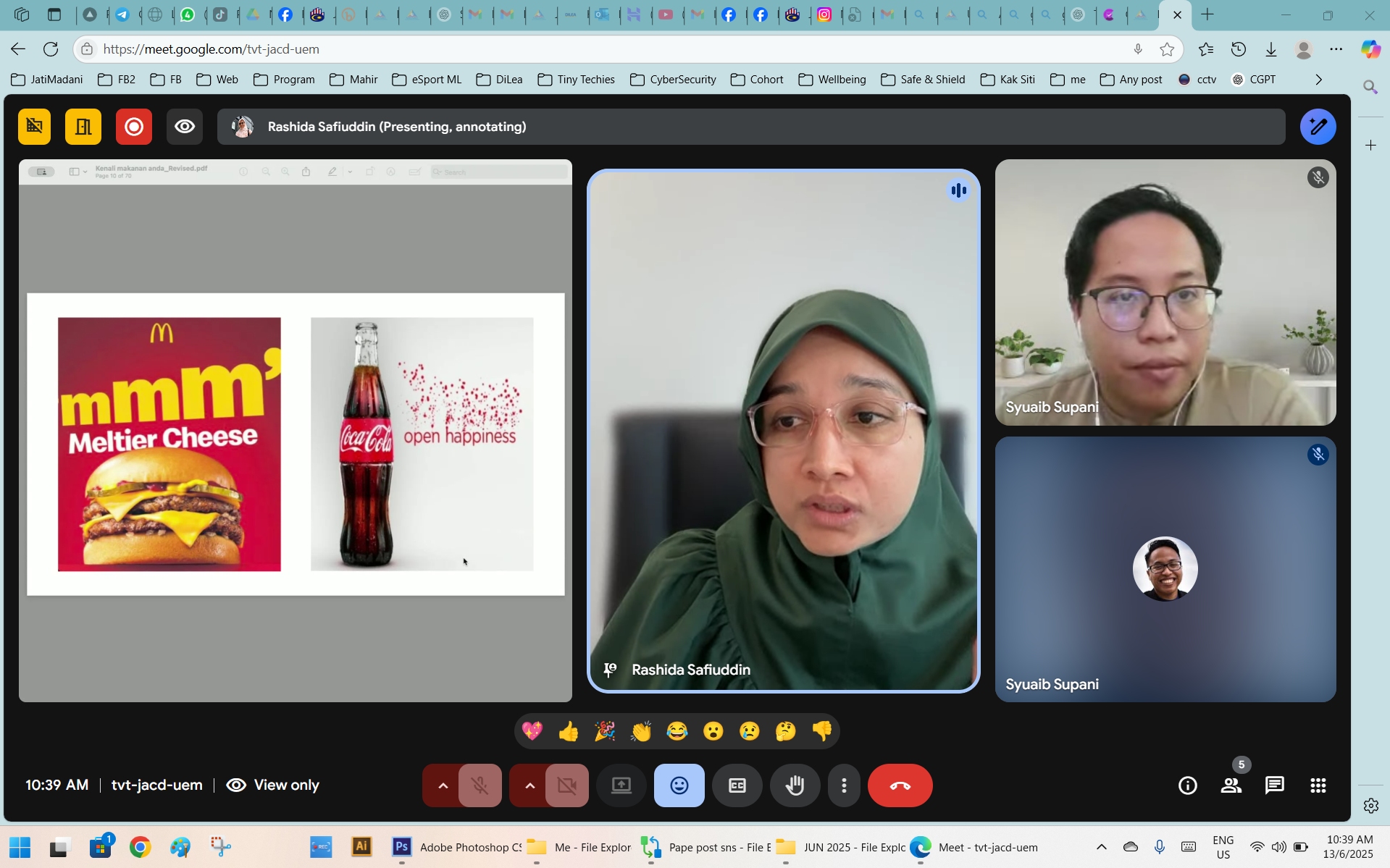Open JatiMadani bookmark folder
The height and width of the screenshot is (868, 1390).
click(x=47, y=80)
